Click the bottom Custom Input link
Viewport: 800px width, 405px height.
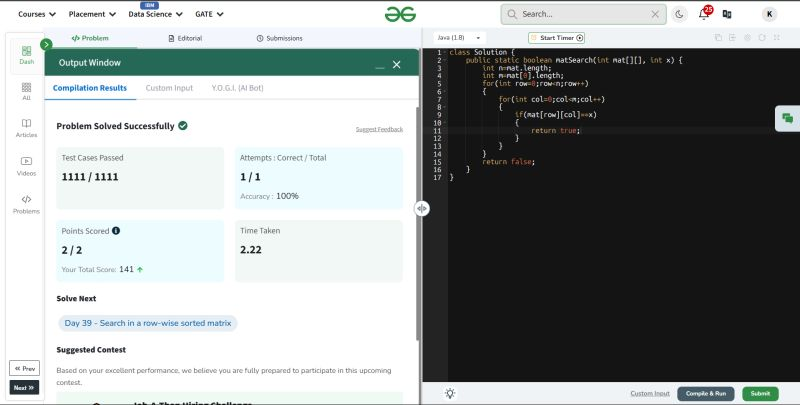coord(650,393)
